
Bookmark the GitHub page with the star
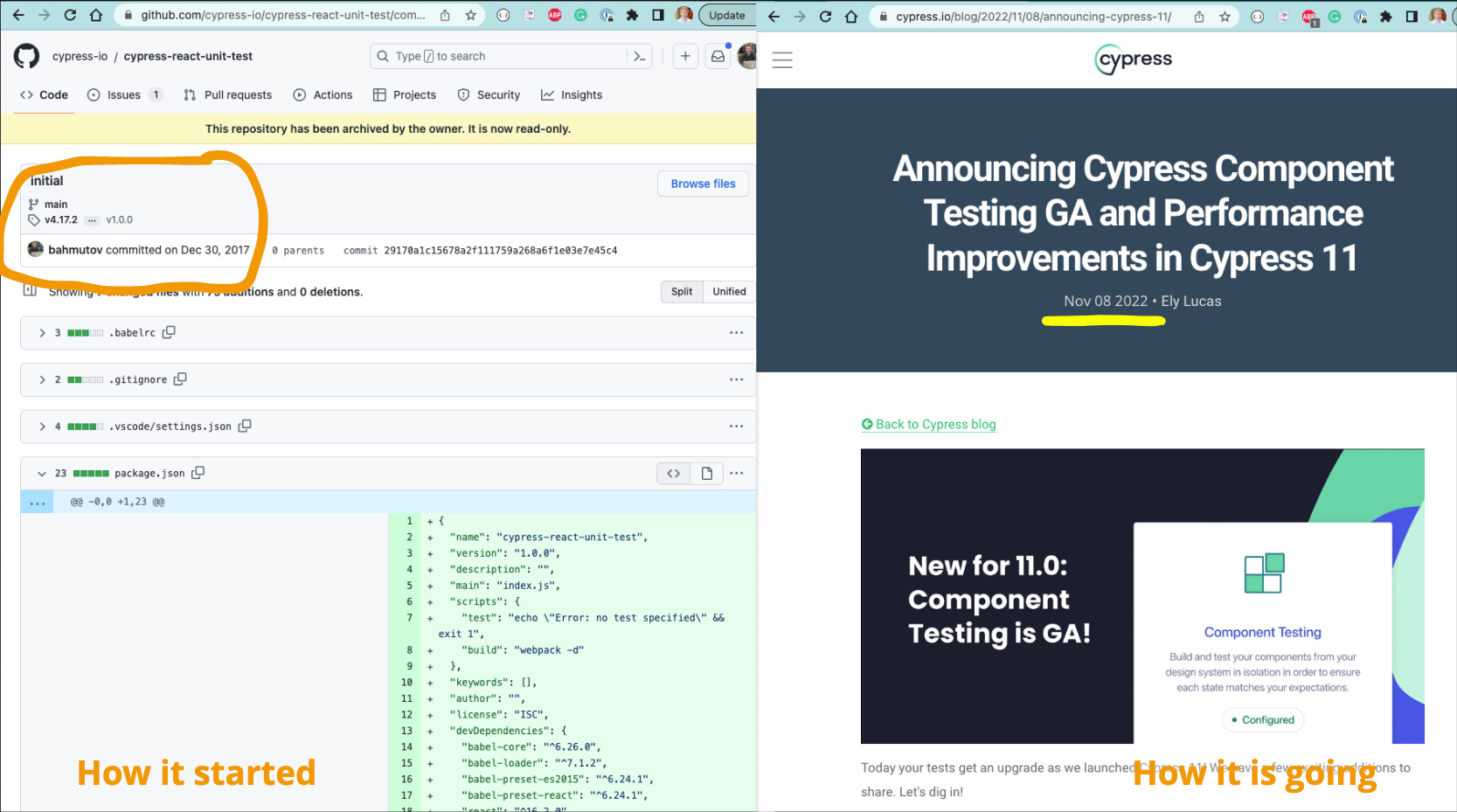coord(471,15)
